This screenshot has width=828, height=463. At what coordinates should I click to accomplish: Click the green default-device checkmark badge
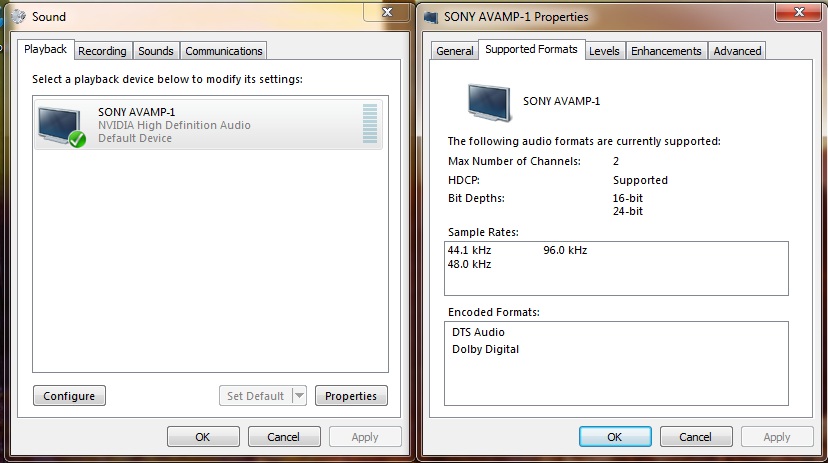point(77,139)
